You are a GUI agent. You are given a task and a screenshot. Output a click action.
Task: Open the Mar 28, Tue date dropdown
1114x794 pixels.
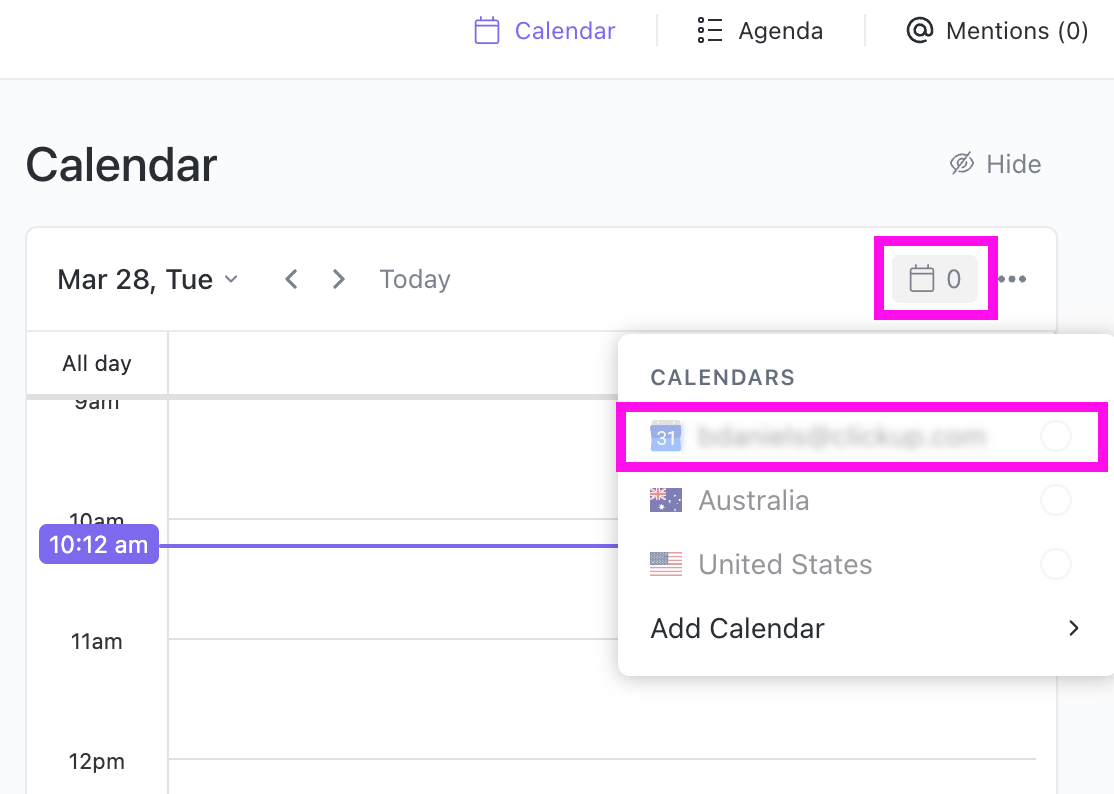148,279
